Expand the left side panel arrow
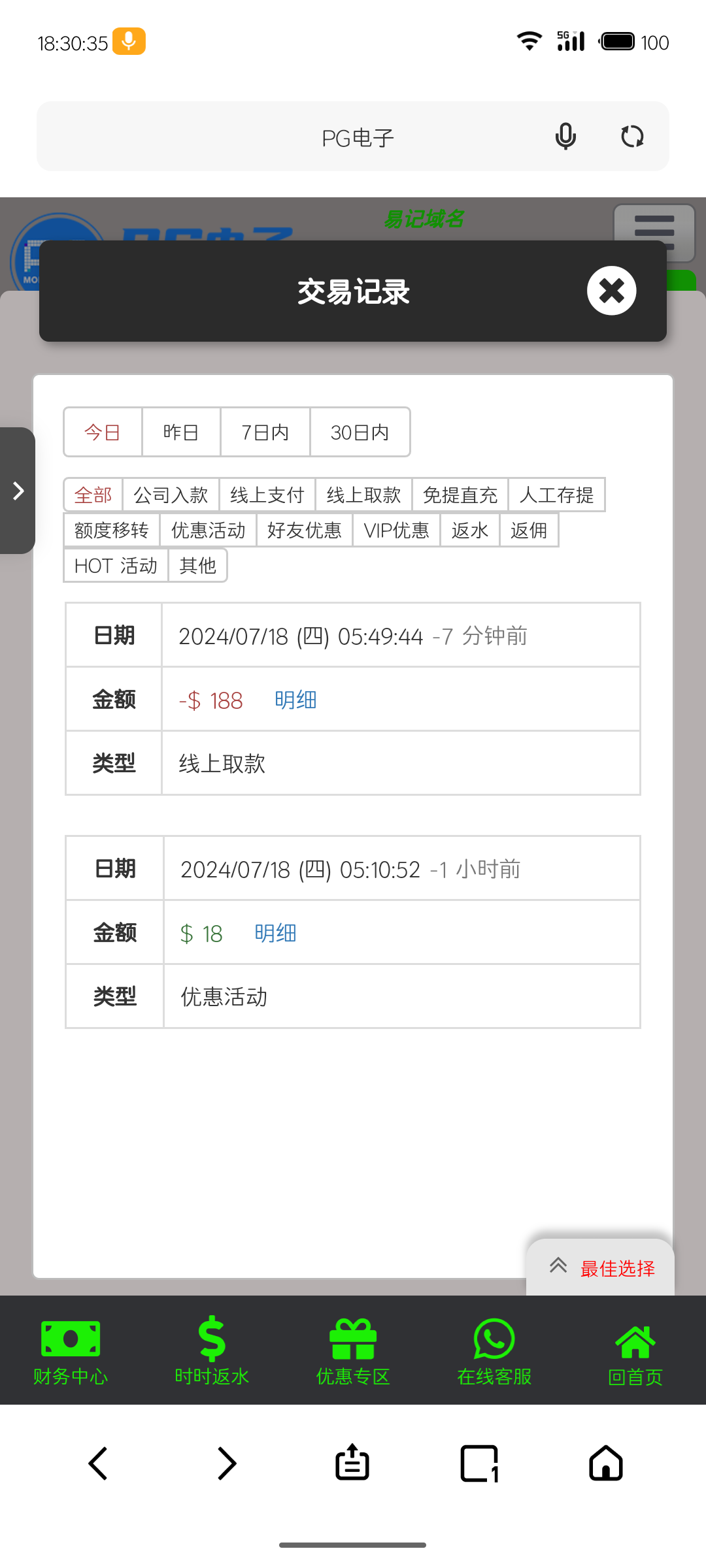This screenshot has height=1568, width=706. (18, 491)
